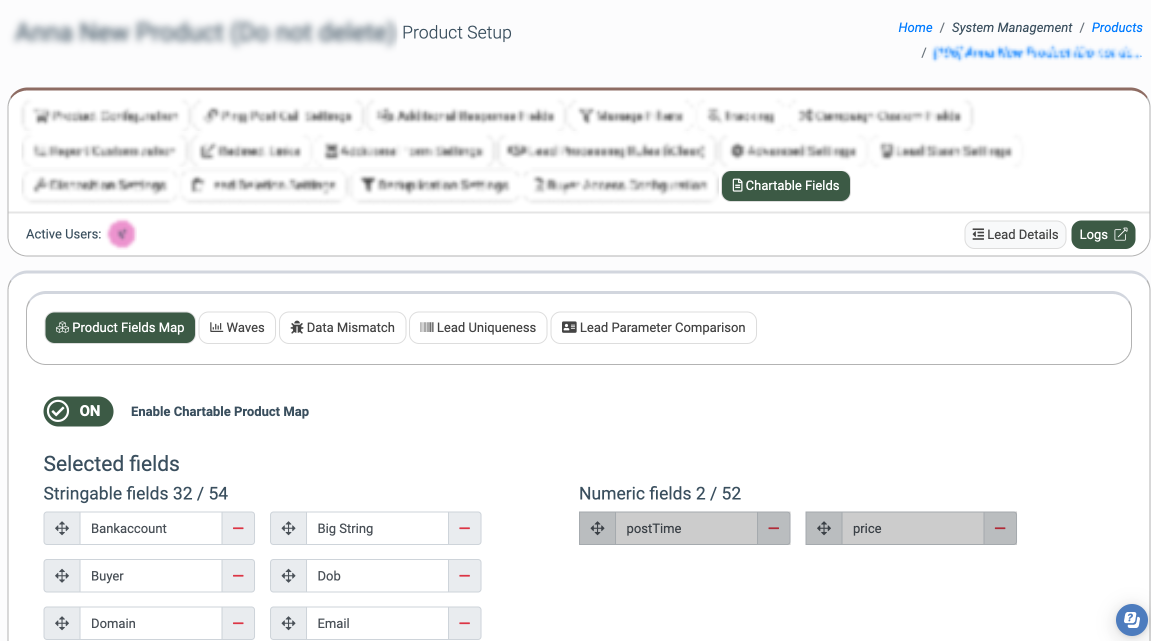The image size is (1151, 641).
Task: Click the drag handle for price field
Action: tap(824, 528)
